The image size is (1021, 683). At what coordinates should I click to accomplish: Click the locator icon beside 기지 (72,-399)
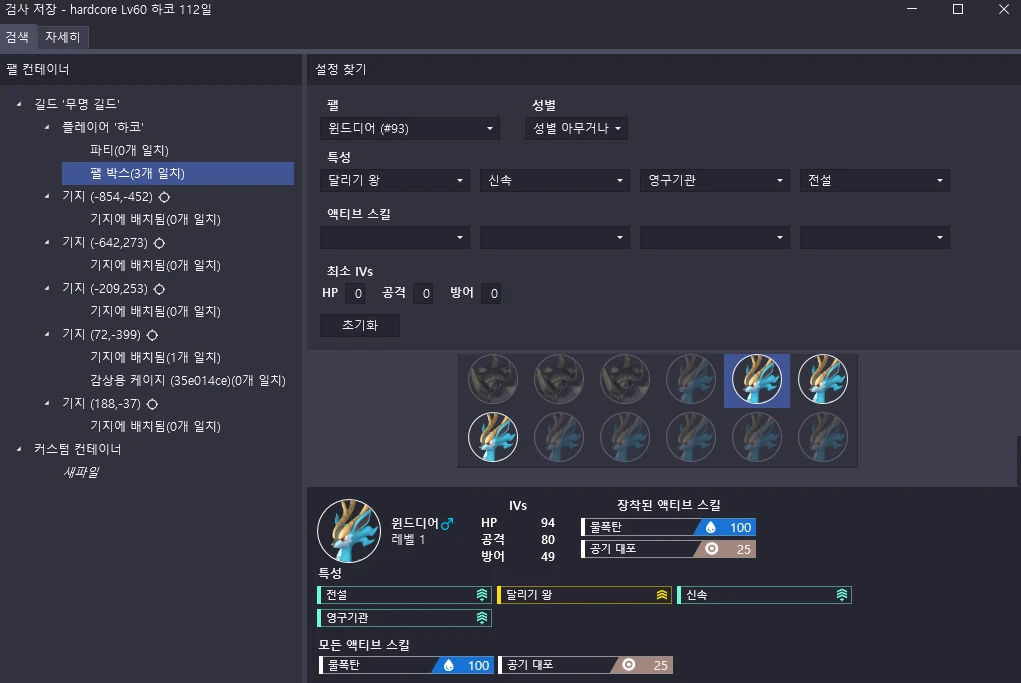tap(152, 335)
